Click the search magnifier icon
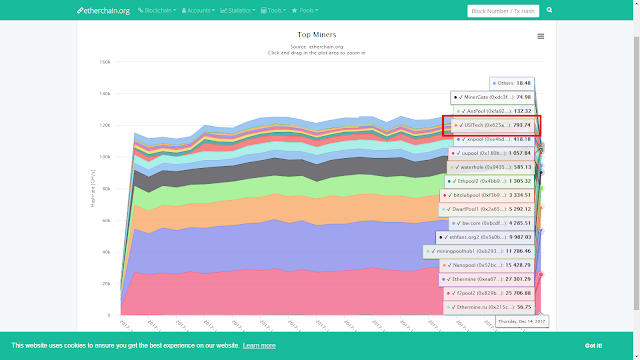Screen dimensions: 640x360 point(549,10)
